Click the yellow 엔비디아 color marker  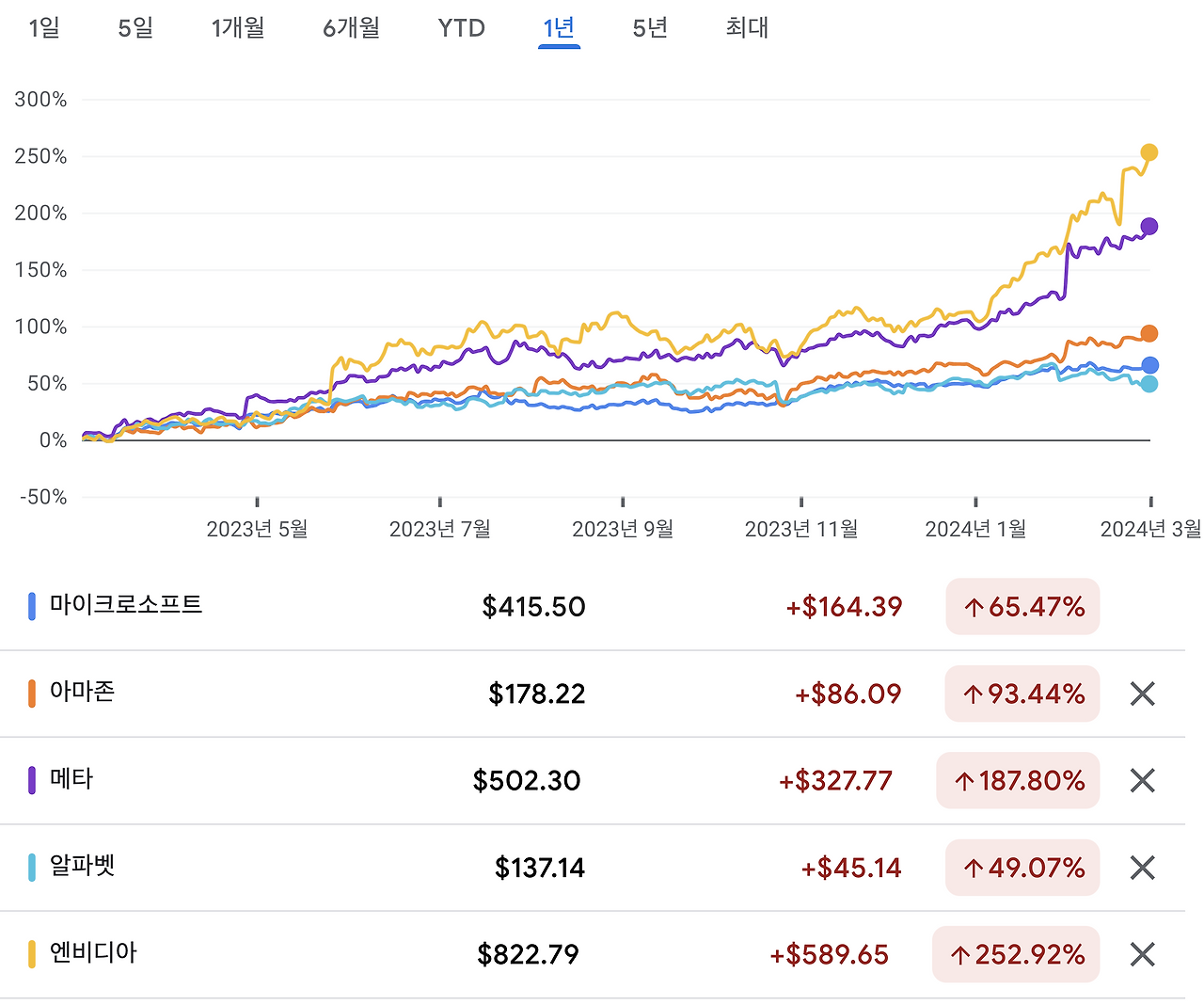[x=32, y=954]
